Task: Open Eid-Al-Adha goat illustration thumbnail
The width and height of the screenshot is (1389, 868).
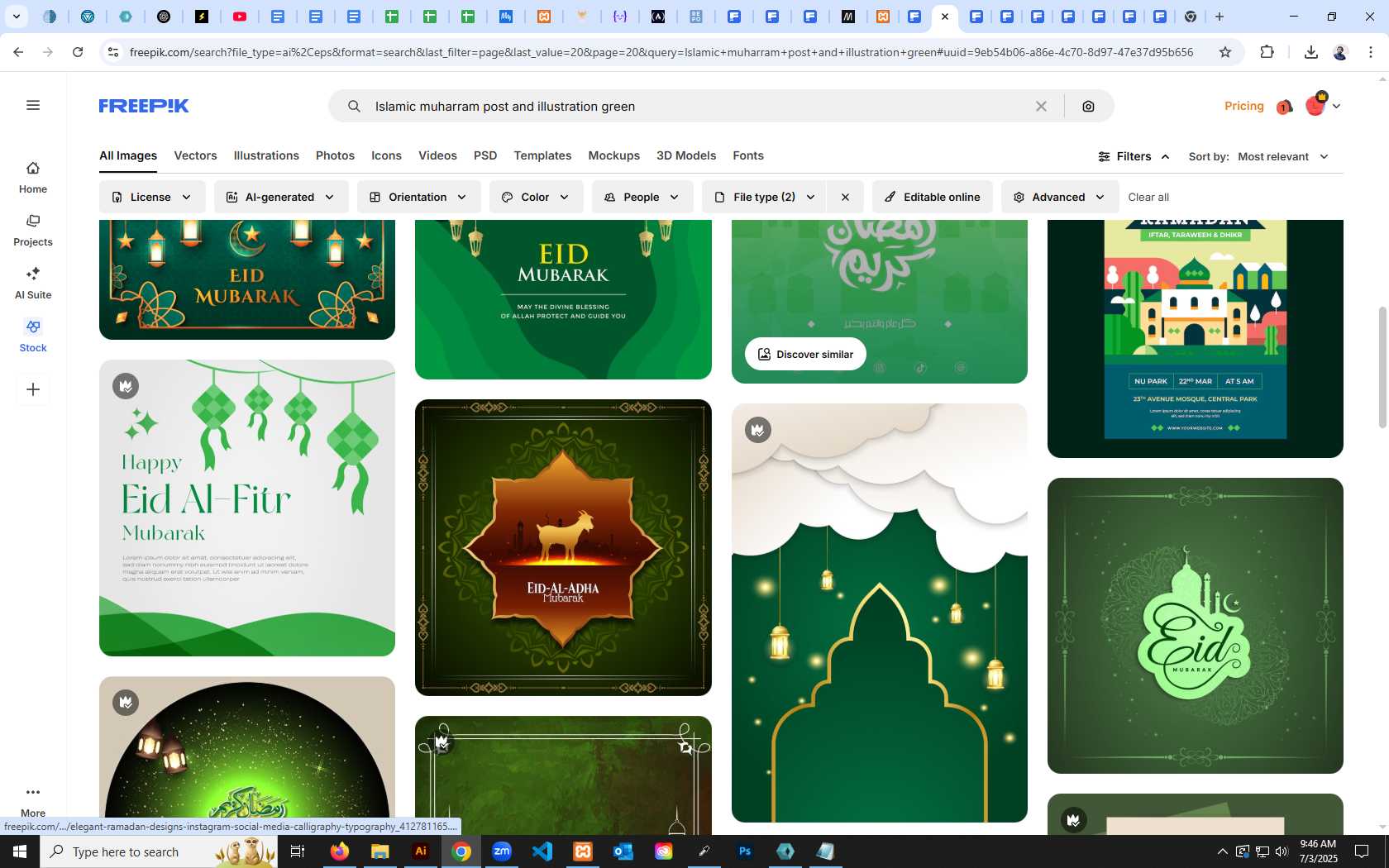Action: click(x=563, y=547)
